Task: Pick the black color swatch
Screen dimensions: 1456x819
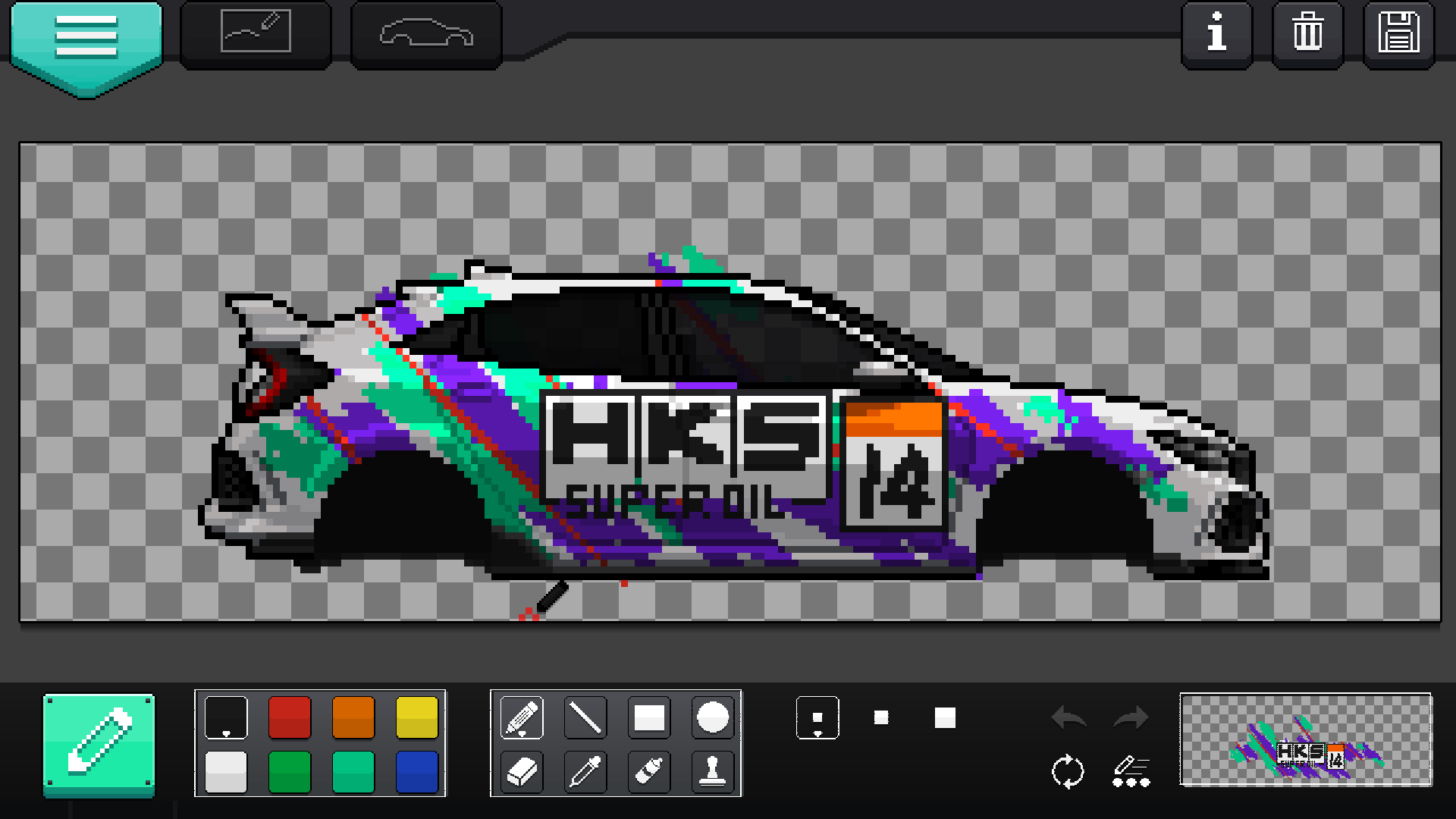Action: coord(226,717)
